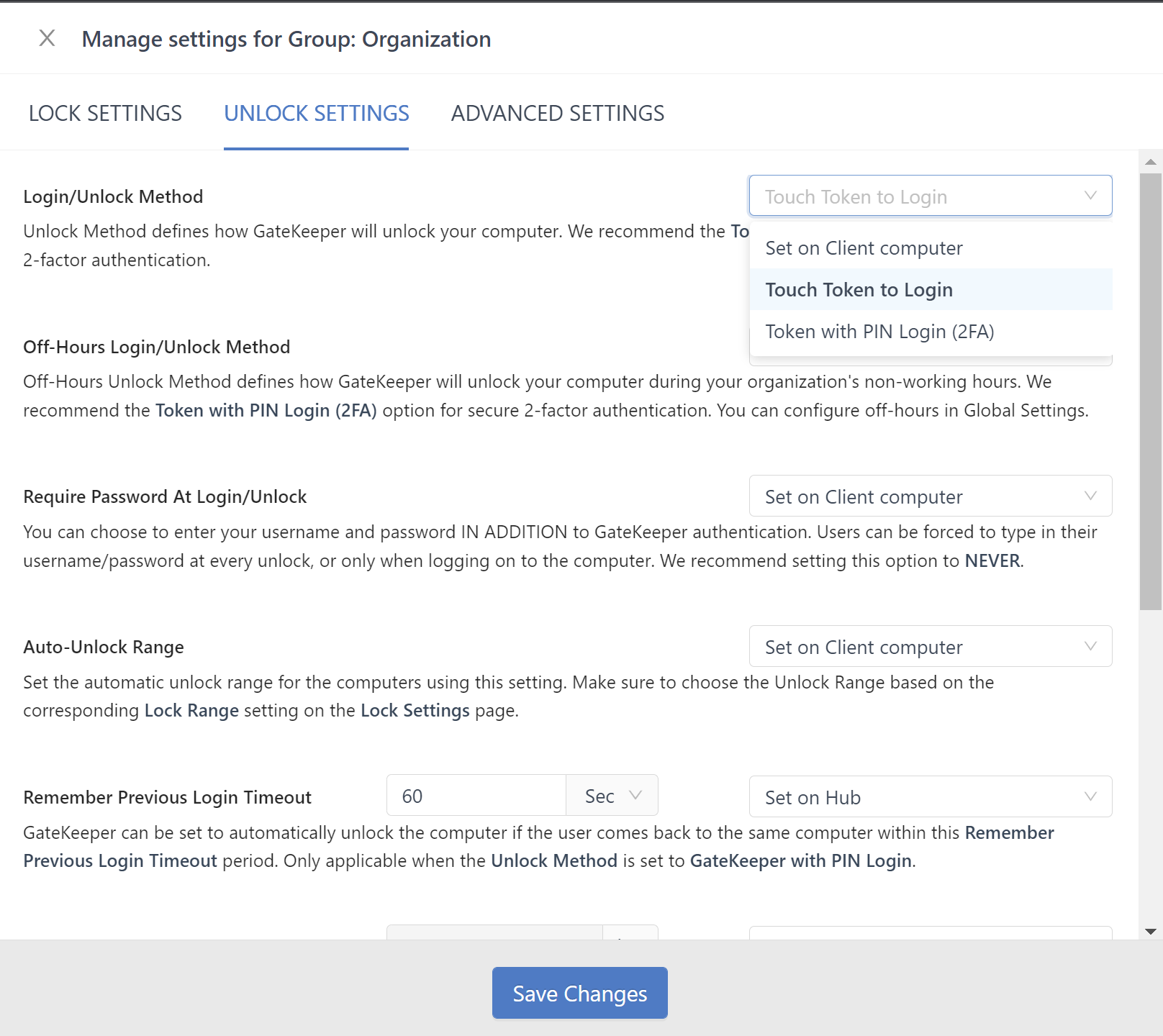Open the 'Set on Hub' dropdown
1163x1036 pixels.
coord(930,797)
